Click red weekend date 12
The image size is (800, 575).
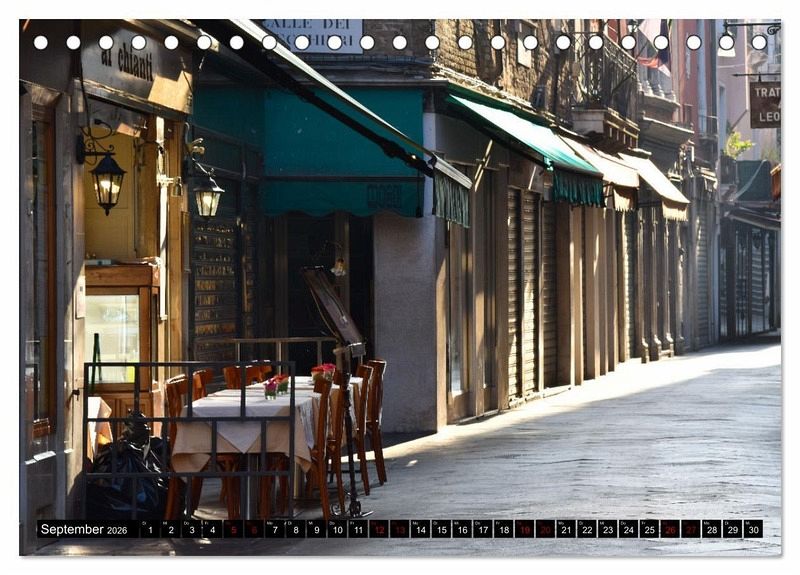[x=379, y=530]
